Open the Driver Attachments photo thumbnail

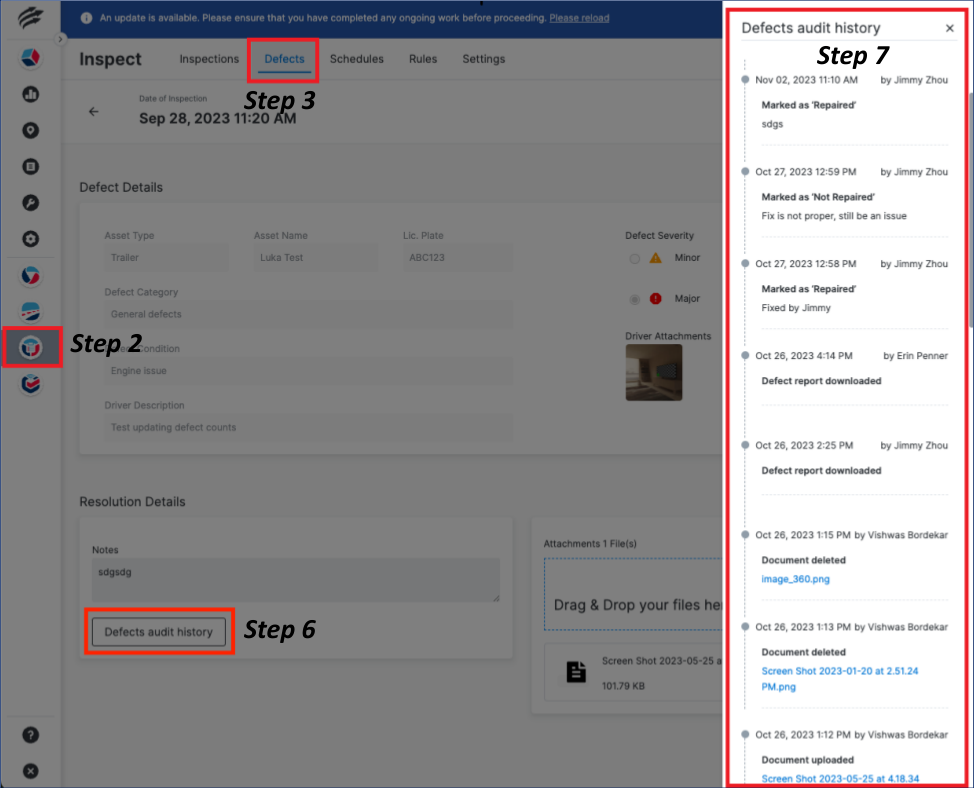point(654,372)
